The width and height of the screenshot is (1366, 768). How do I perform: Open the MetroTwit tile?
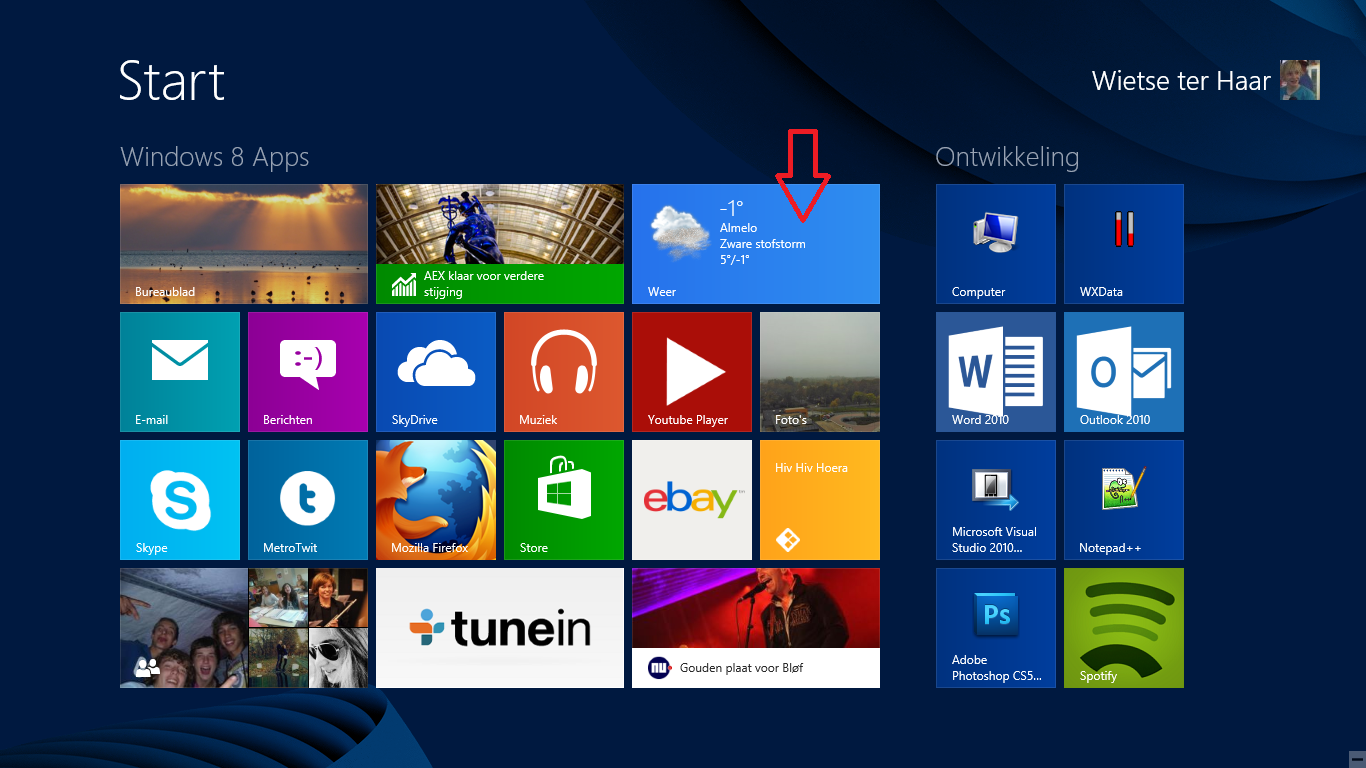click(x=308, y=500)
